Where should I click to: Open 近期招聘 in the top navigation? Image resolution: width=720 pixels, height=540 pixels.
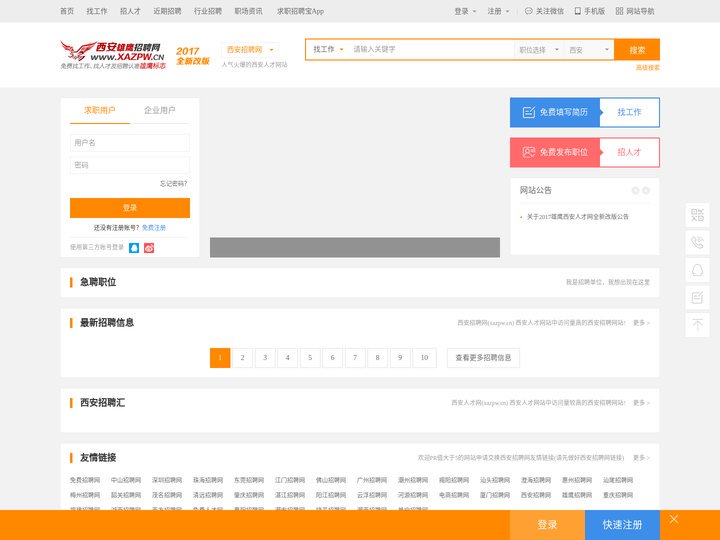click(x=167, y=11)
